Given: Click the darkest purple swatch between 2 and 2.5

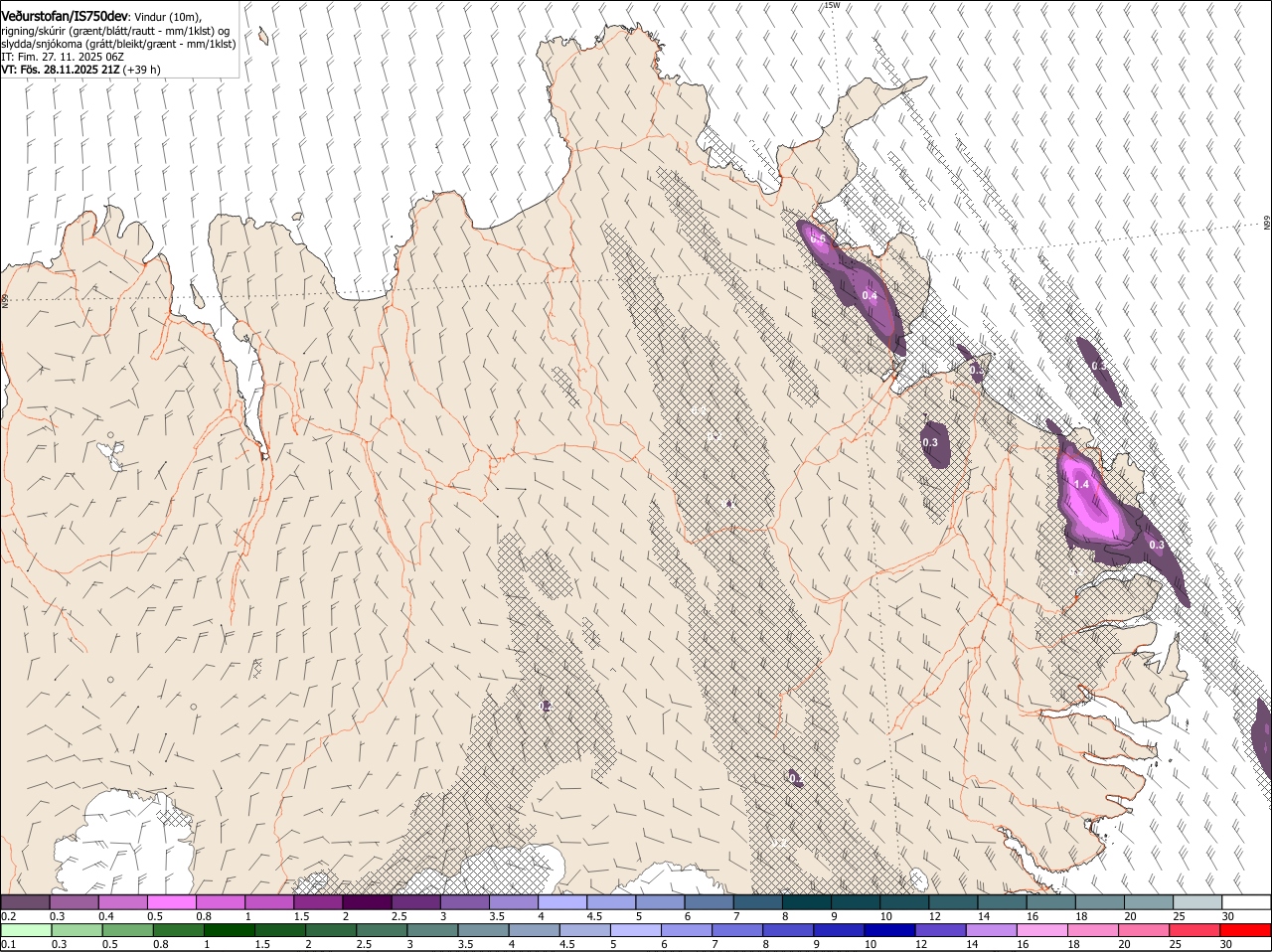Looking at the screenshot, I should click(x=367, y=902).
